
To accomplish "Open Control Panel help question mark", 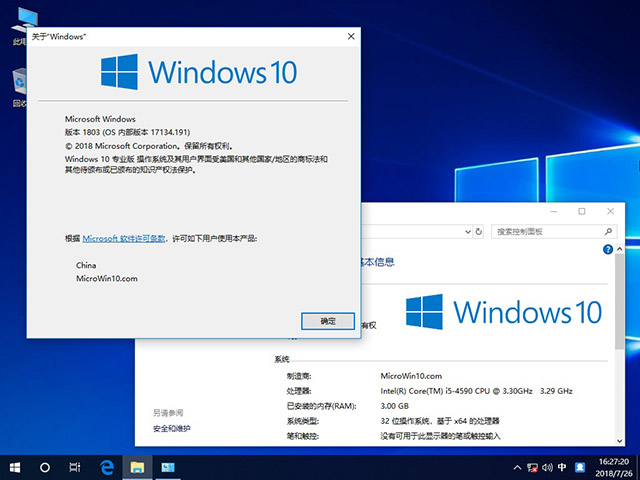I will pos(608,249).
